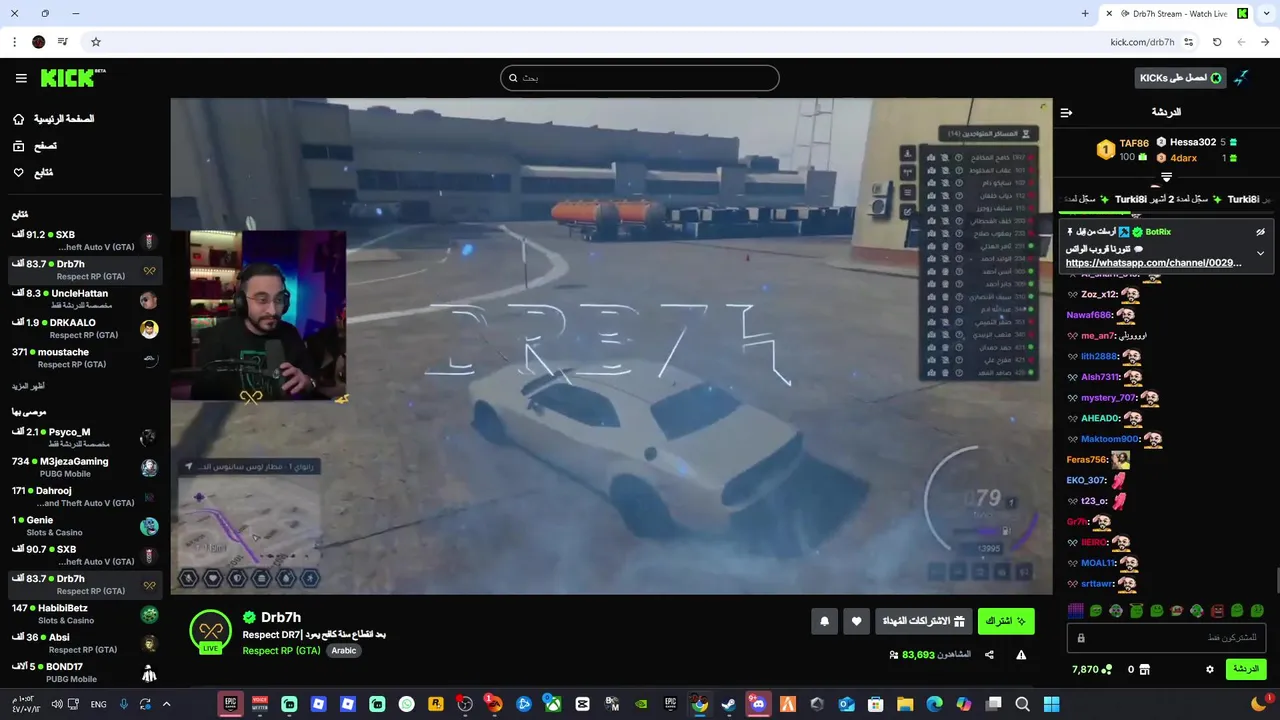Click Maktoom900 username in chat
Screen dimensions: 1280x720
(1109, 439)
